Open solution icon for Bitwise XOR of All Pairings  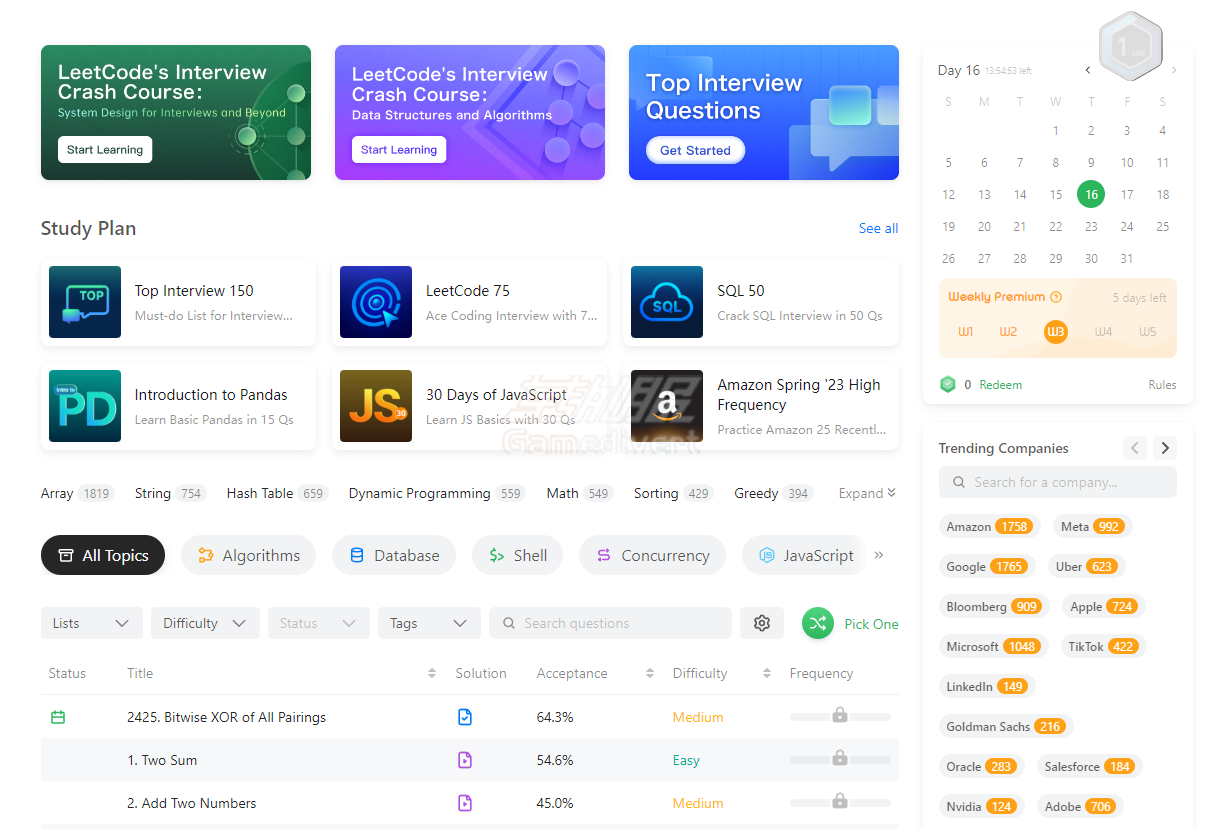[465, 717]
